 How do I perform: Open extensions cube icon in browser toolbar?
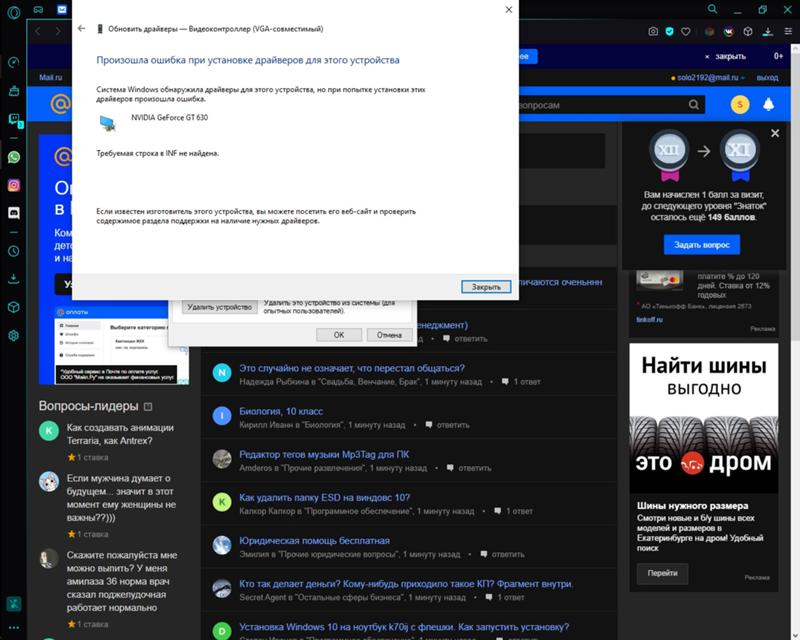point(747,32)
